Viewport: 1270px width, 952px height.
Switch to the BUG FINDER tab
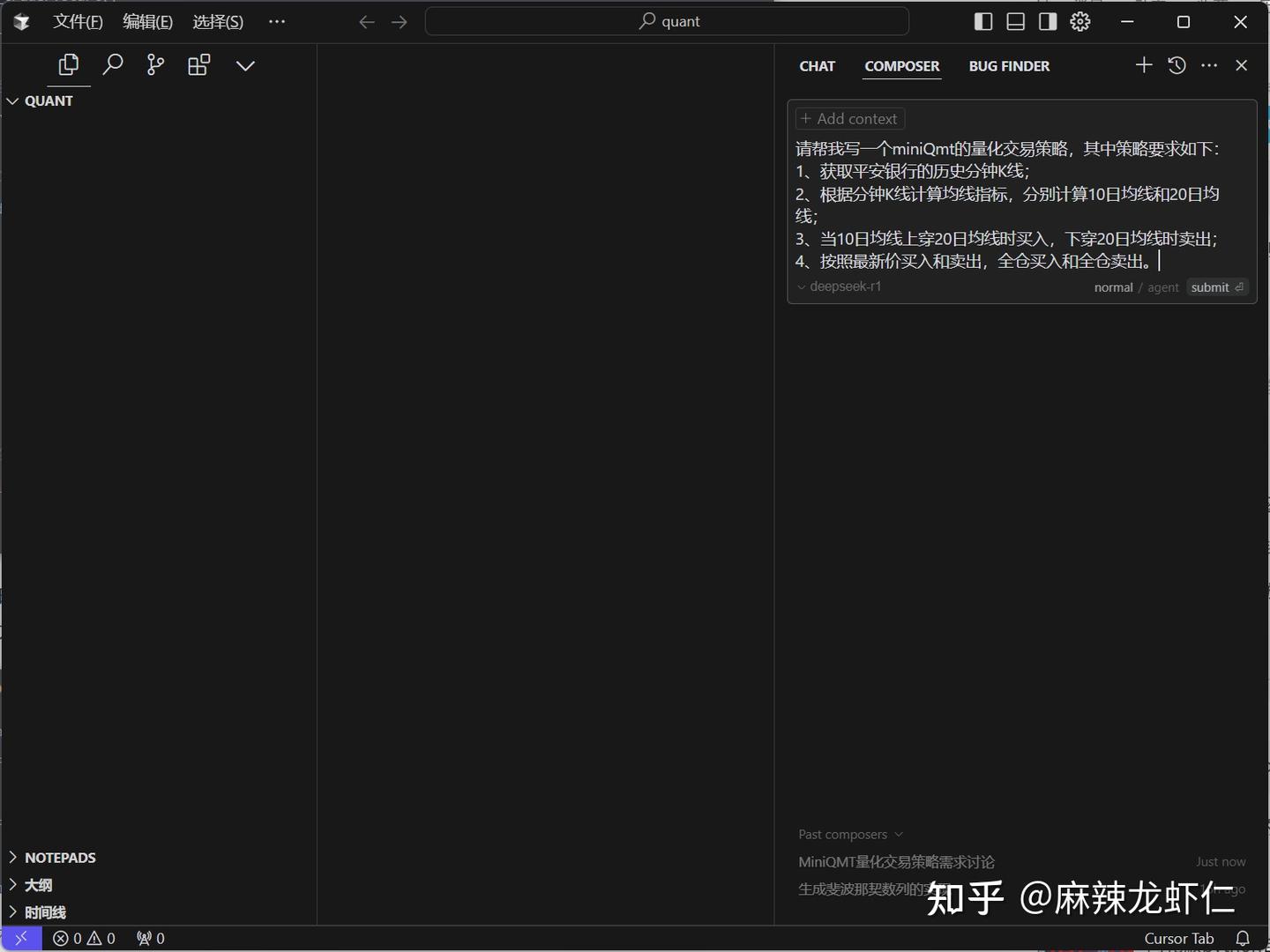tap(1009, 66)
